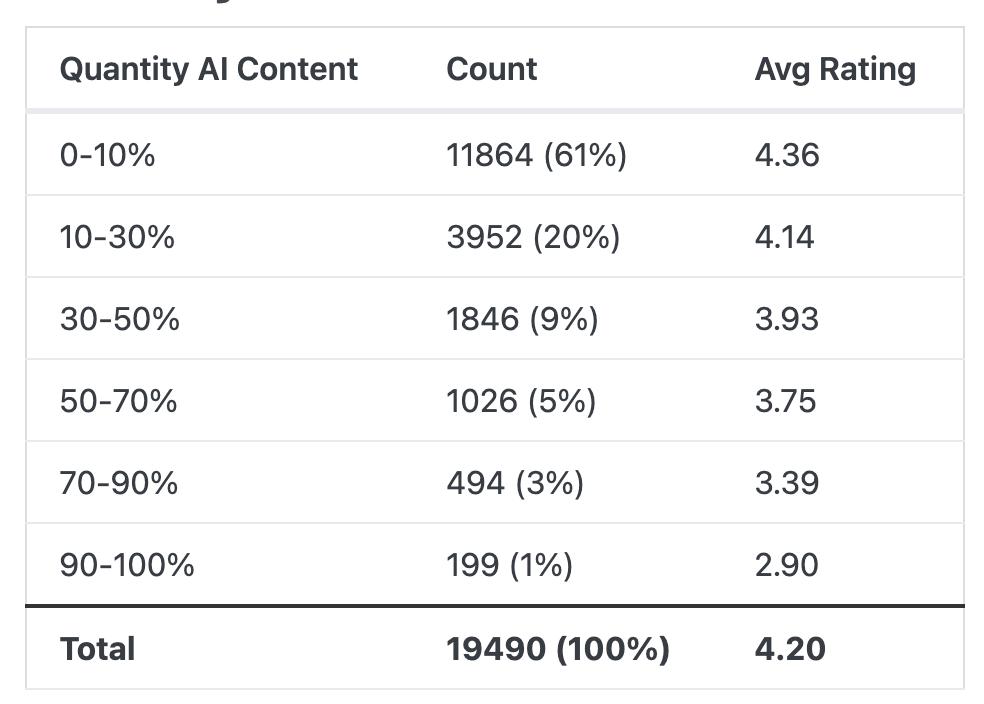Click the 4.36 average rating cell

786,155
